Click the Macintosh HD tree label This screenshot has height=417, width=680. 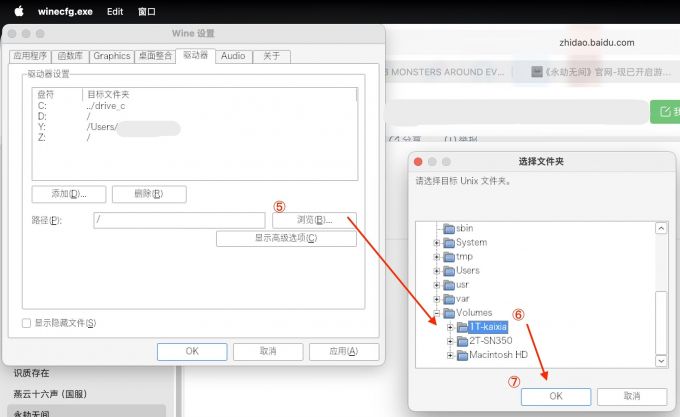coord(498,355)
